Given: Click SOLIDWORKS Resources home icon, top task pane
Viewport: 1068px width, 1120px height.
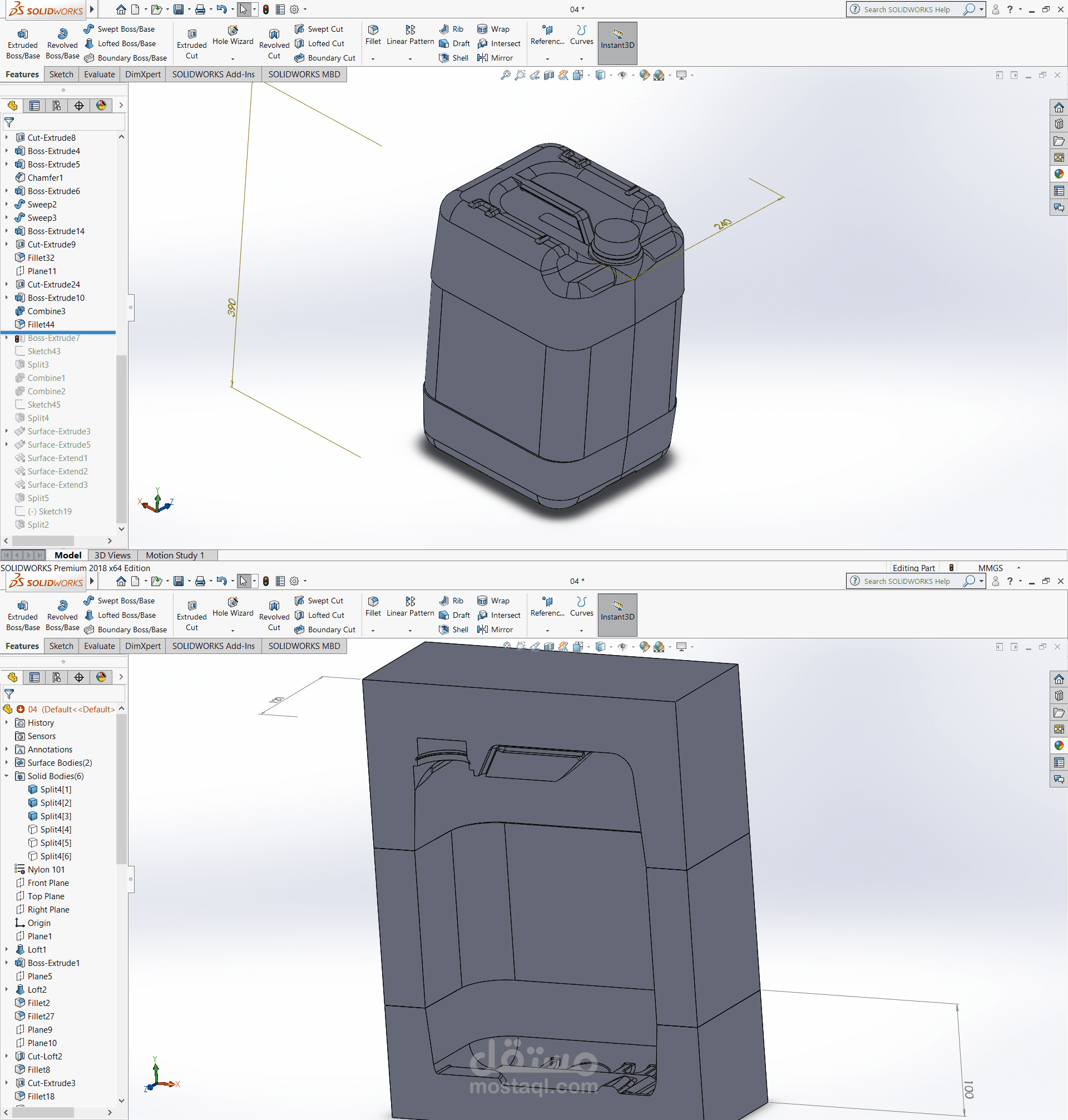Looking at the screenshot, I should pos(1059,107).
